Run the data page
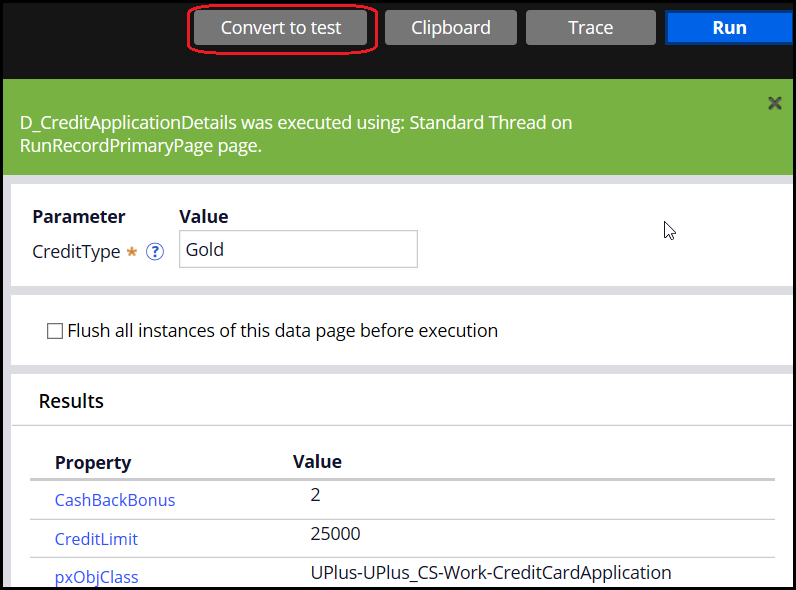796x590 pixels. [x=729, y=28]
